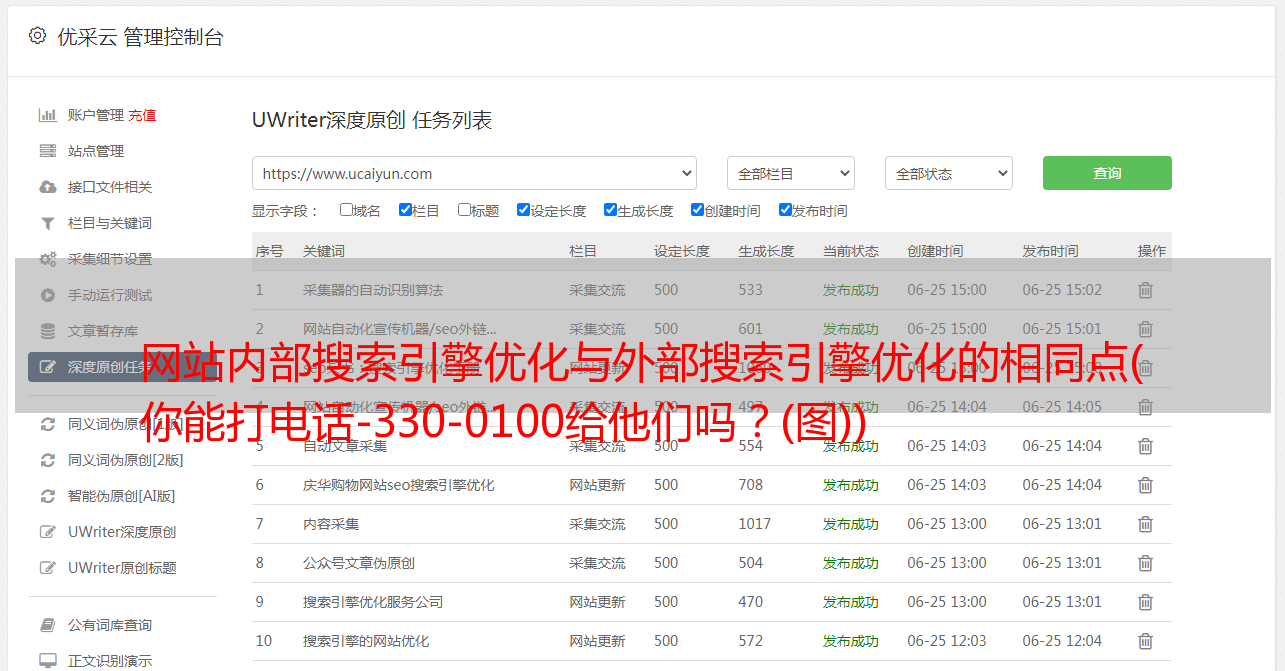Click 网站更新 in the 搜索引擎优化服务公司 row

pos(597,602)
